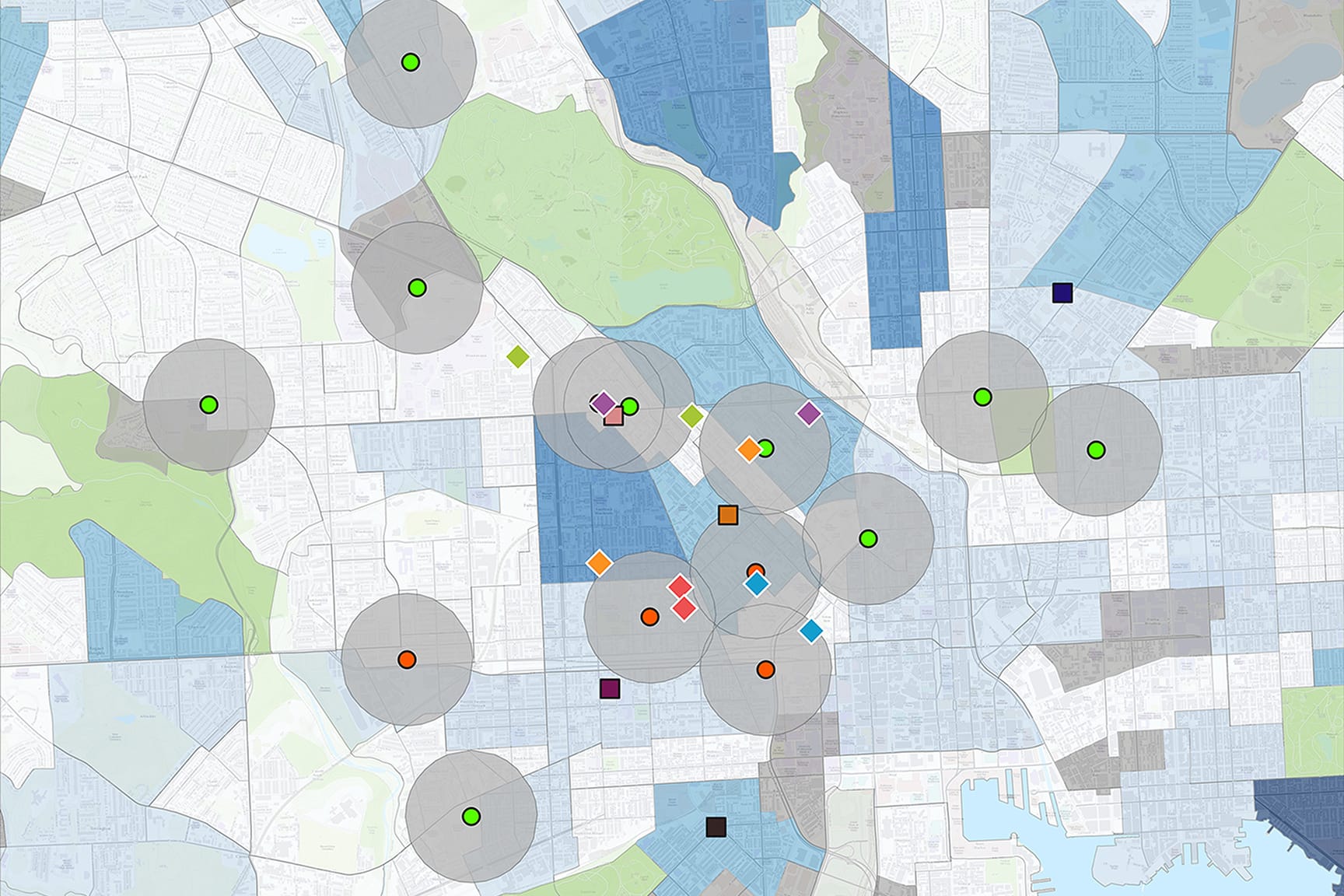The image size is (1344, 896).
Task: Click the second olive diamond near the blue tracts
Action: 691,415
